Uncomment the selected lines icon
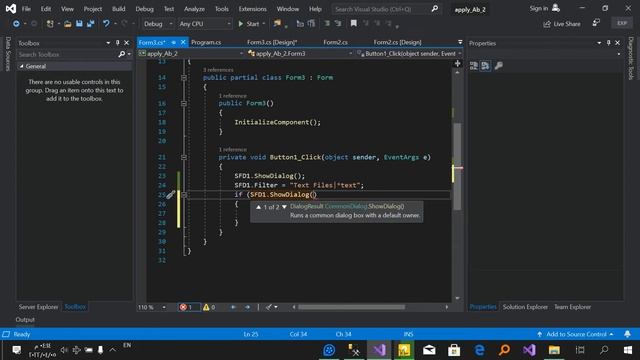 tap(338, 24)
